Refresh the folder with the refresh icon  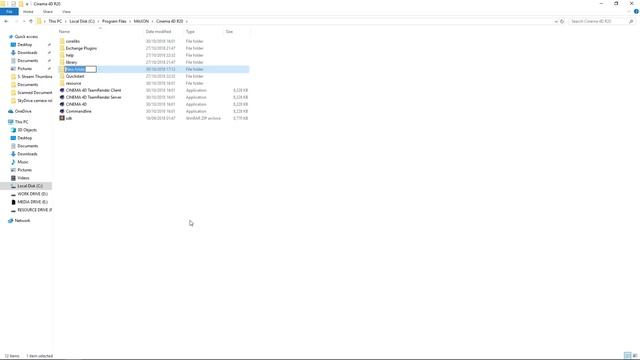coord(562,21)
